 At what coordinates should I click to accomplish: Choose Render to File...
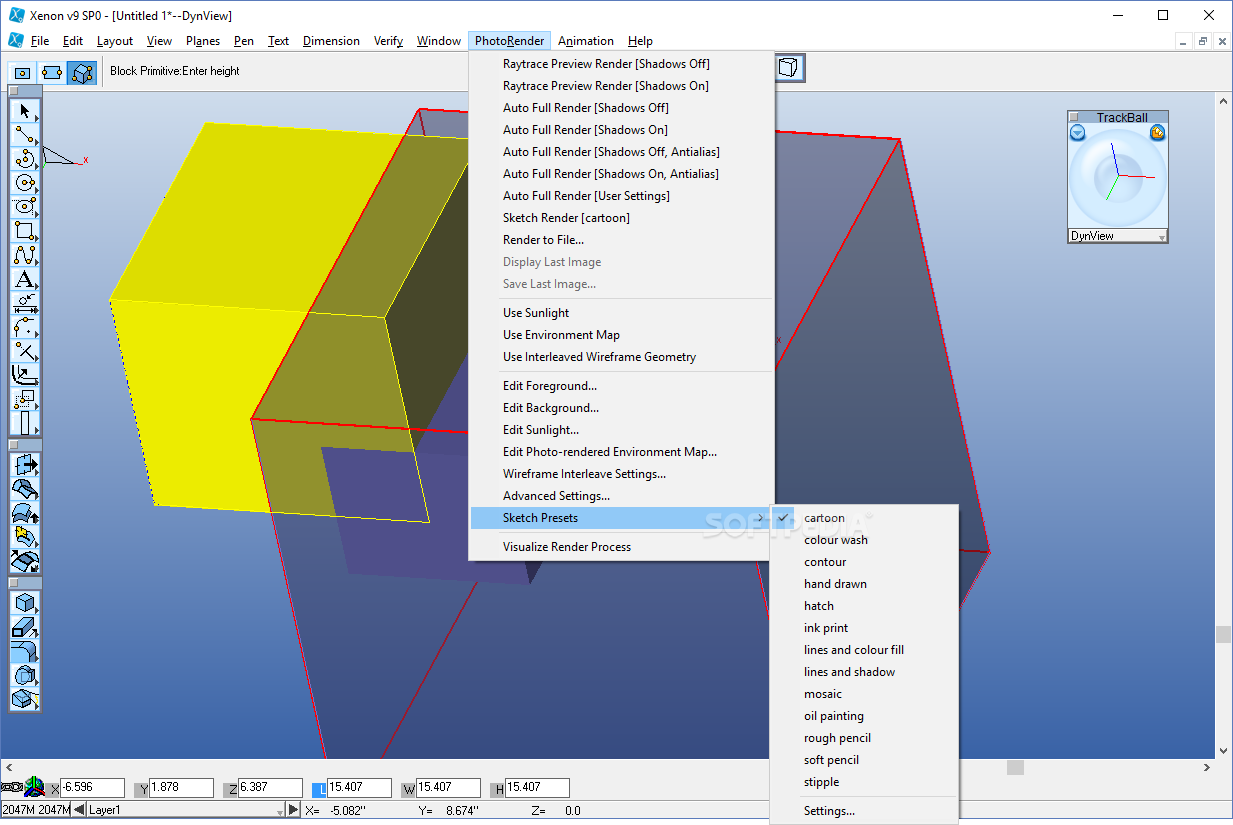622,240
